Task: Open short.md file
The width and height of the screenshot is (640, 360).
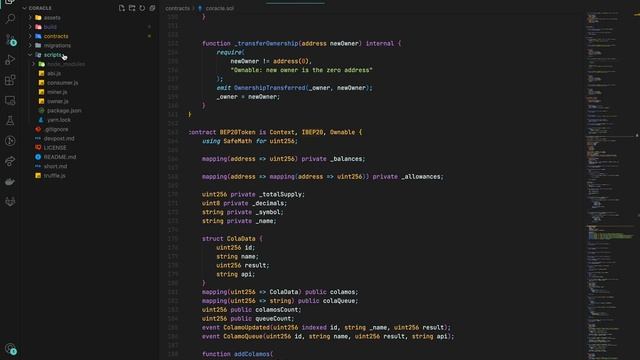Action: click(x=56, y=167)
